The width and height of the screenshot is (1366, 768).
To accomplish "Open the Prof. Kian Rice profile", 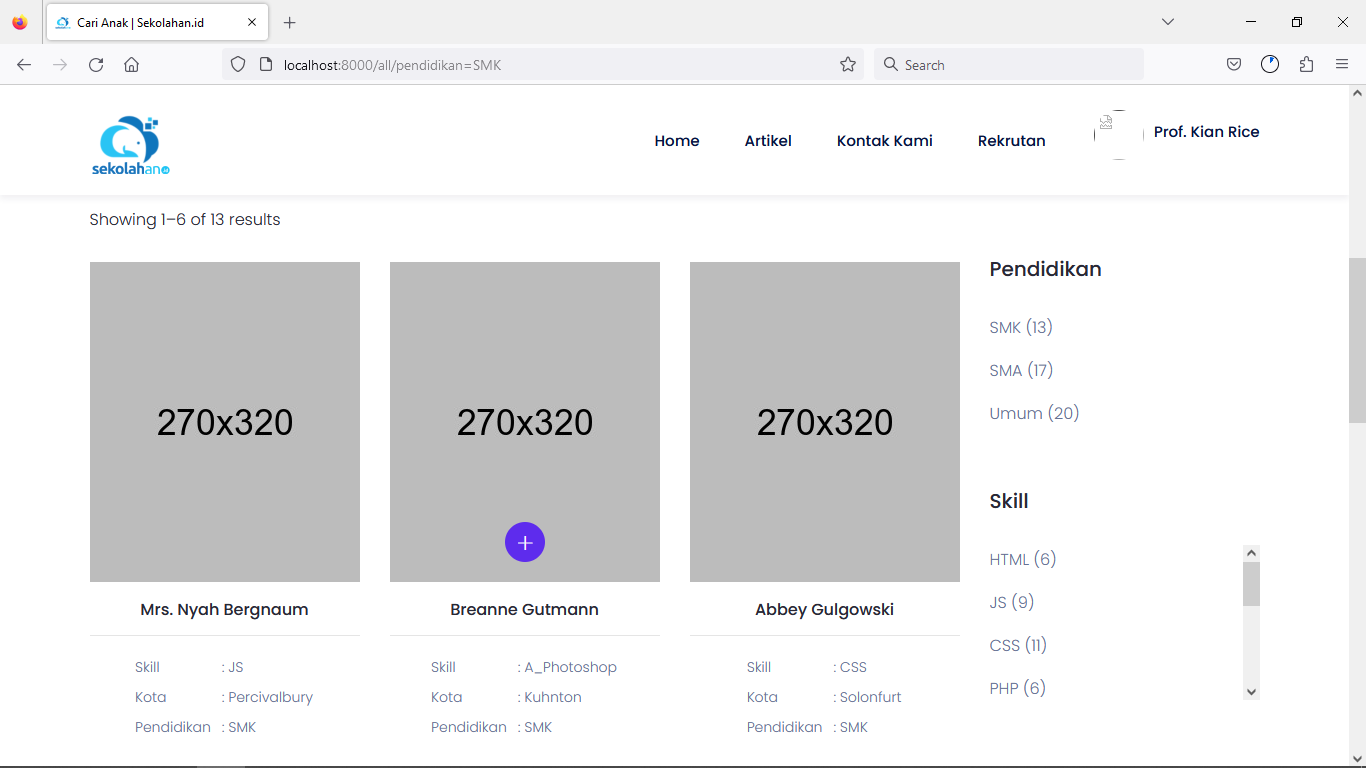I will (1206, 132).
